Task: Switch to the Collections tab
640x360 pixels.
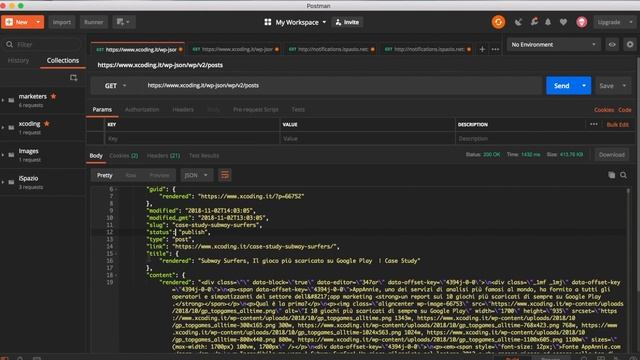Action: point(62,60)
